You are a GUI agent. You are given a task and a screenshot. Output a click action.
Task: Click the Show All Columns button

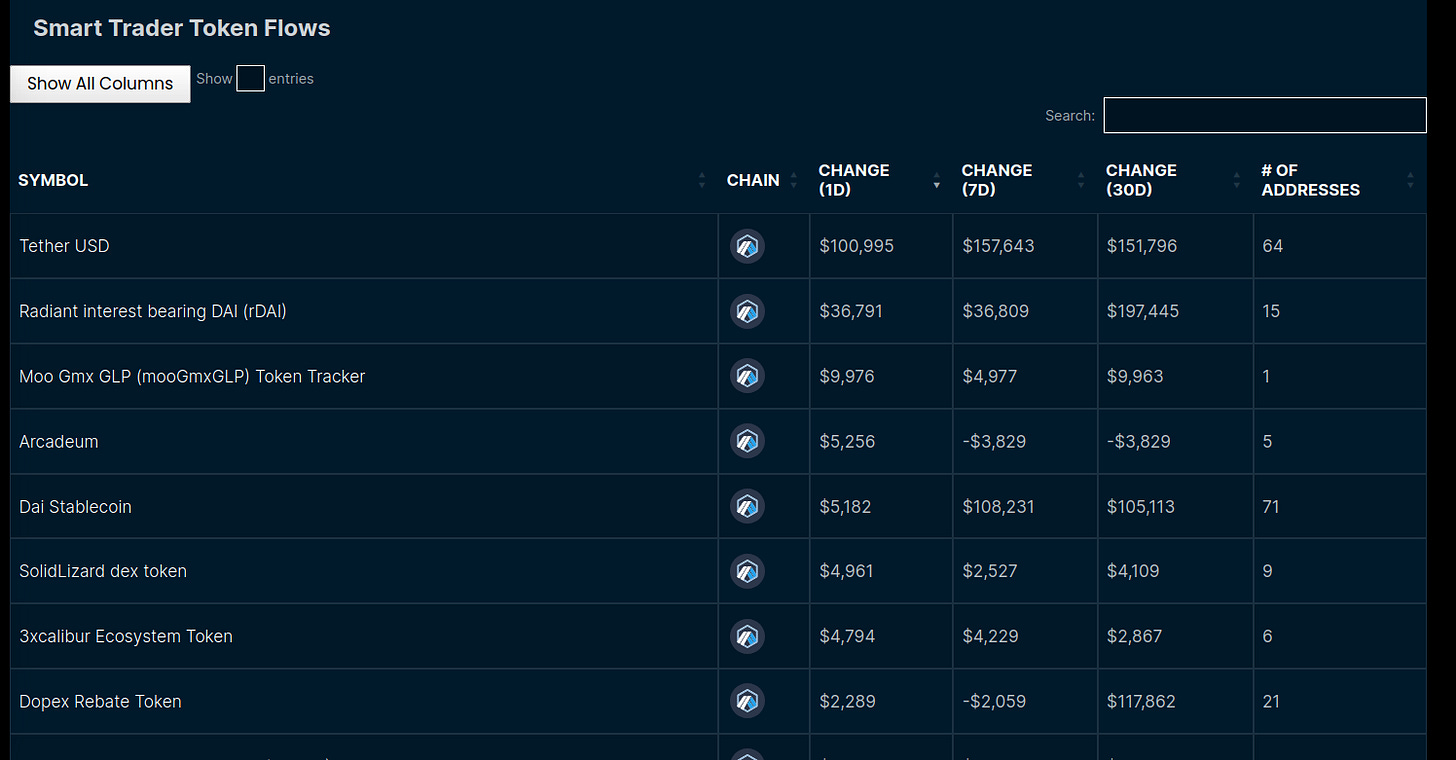pos(100,84)
